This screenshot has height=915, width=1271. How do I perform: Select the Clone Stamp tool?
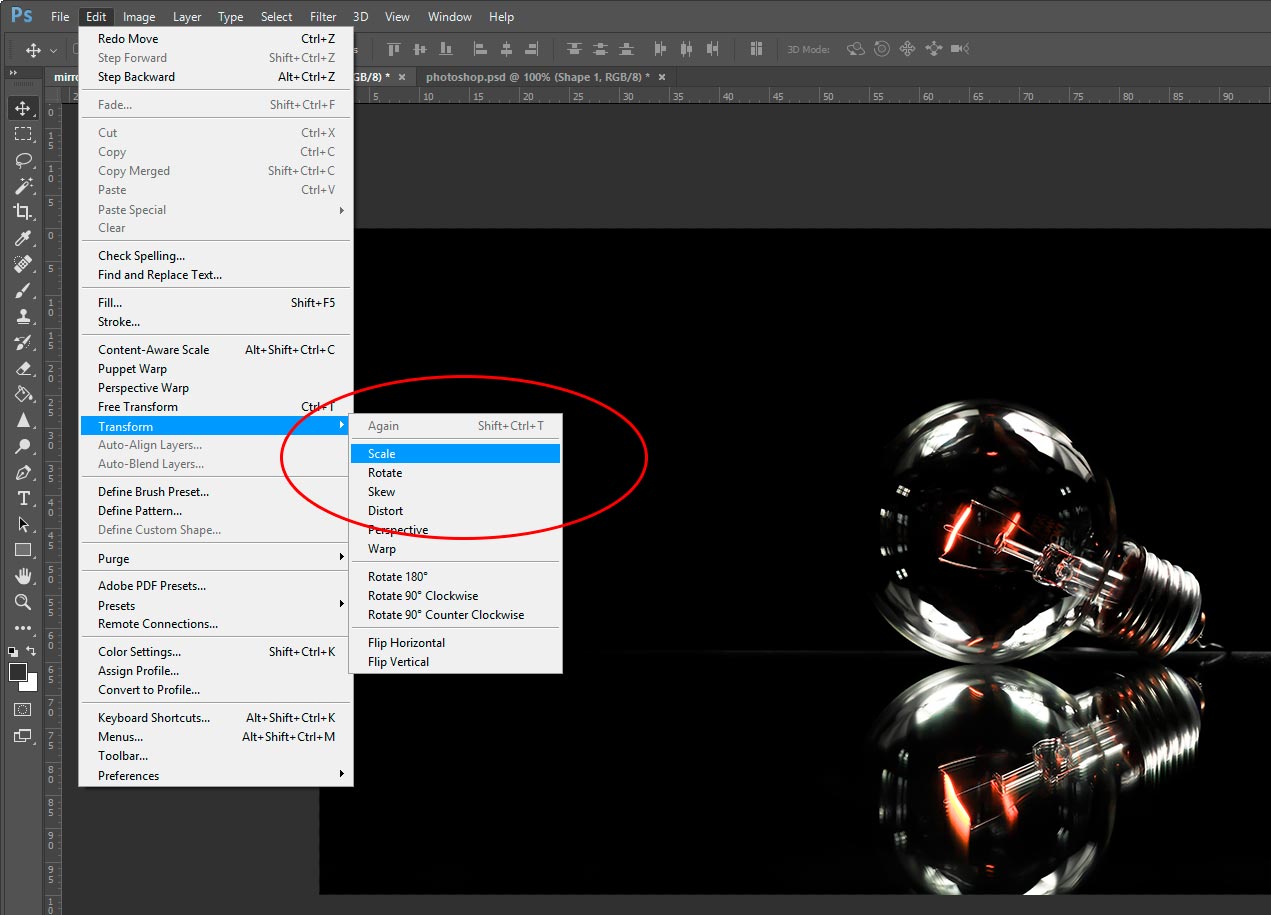23,316
